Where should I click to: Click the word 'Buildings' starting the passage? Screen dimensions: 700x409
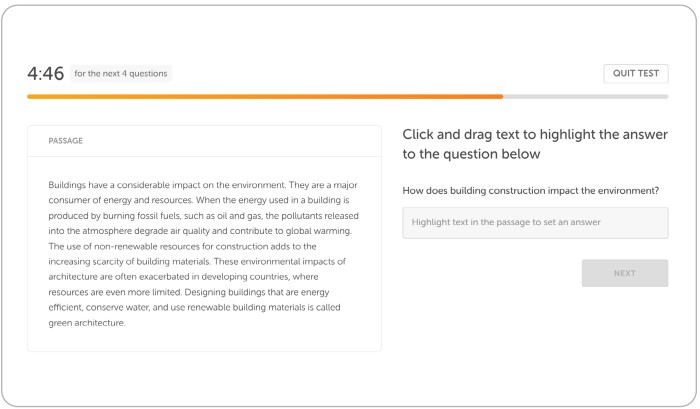point(67,185)
